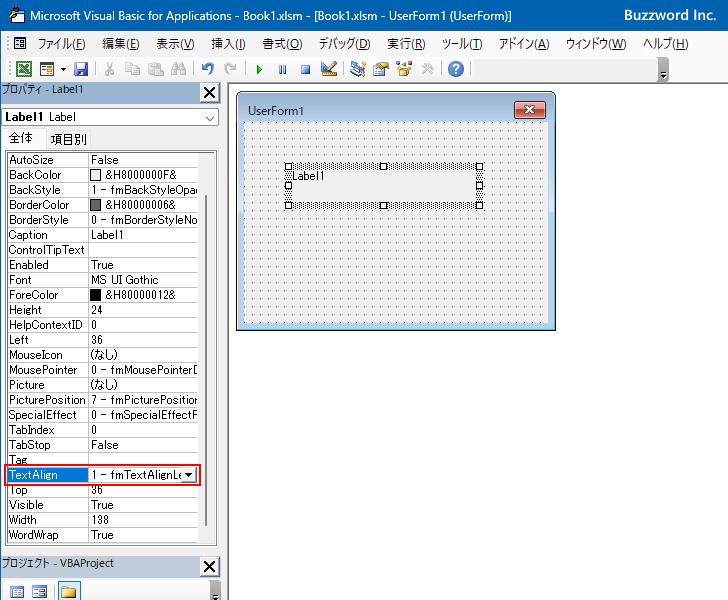Open the デバッグ(D) menu
This screenshot has height=600, width=728.
[x=344, y=44]
